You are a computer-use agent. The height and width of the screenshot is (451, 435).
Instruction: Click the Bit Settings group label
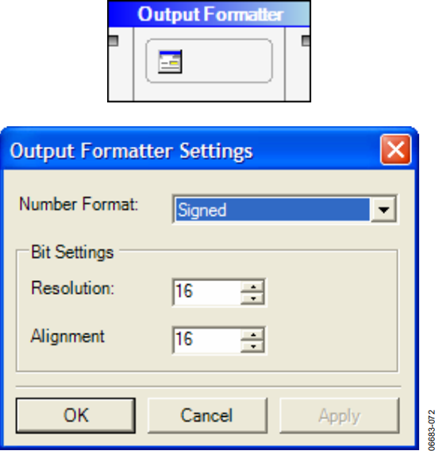72,252
